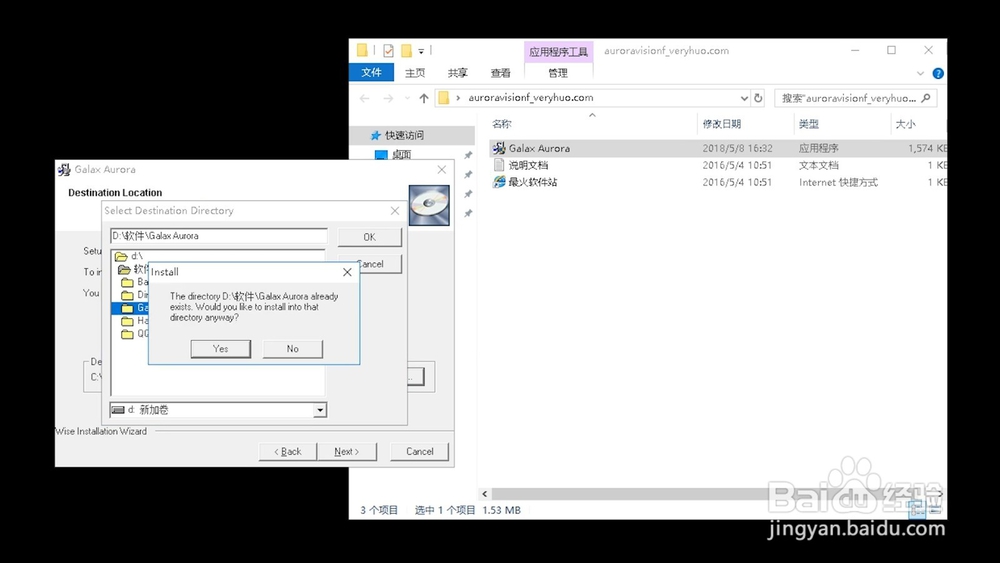Viewport: 1000px width, 563px height.
Task: Close the Install confirmation dialog
Action: [x=347, y=272]
